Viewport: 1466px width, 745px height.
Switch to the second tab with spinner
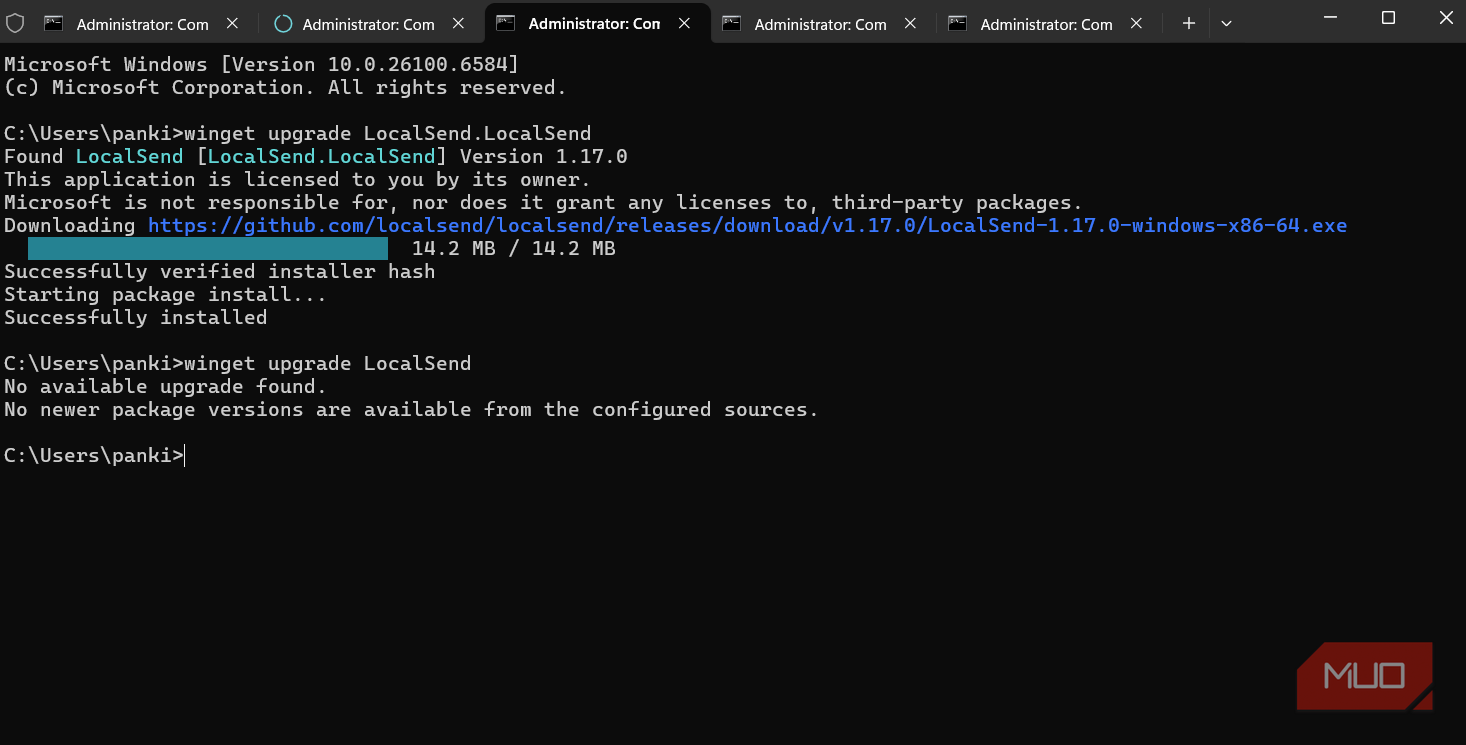click(x=368, y=24)
